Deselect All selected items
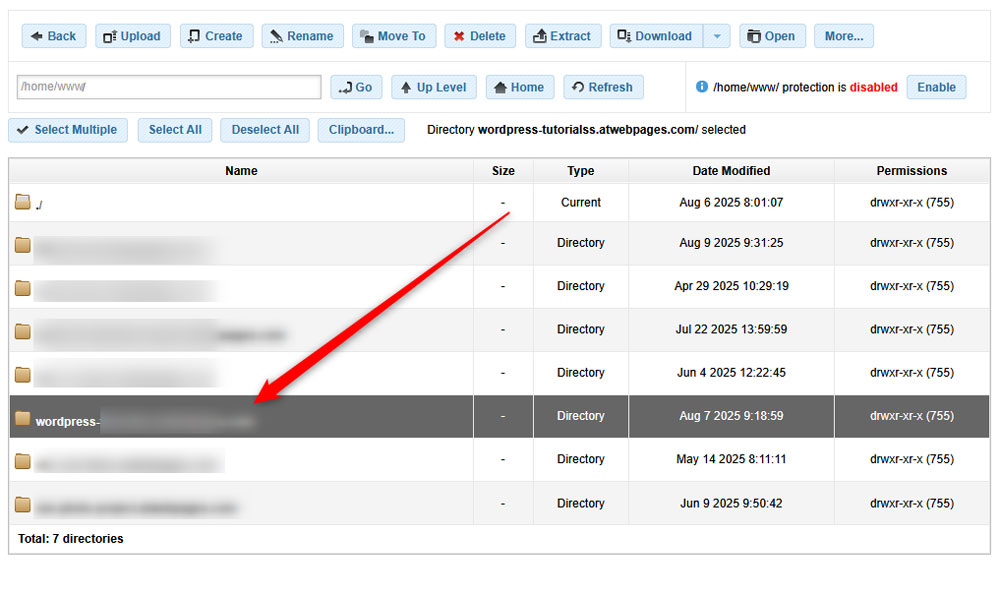This screenshot has width=1000, height=595. pyautogui.click(x=264, y=129)
